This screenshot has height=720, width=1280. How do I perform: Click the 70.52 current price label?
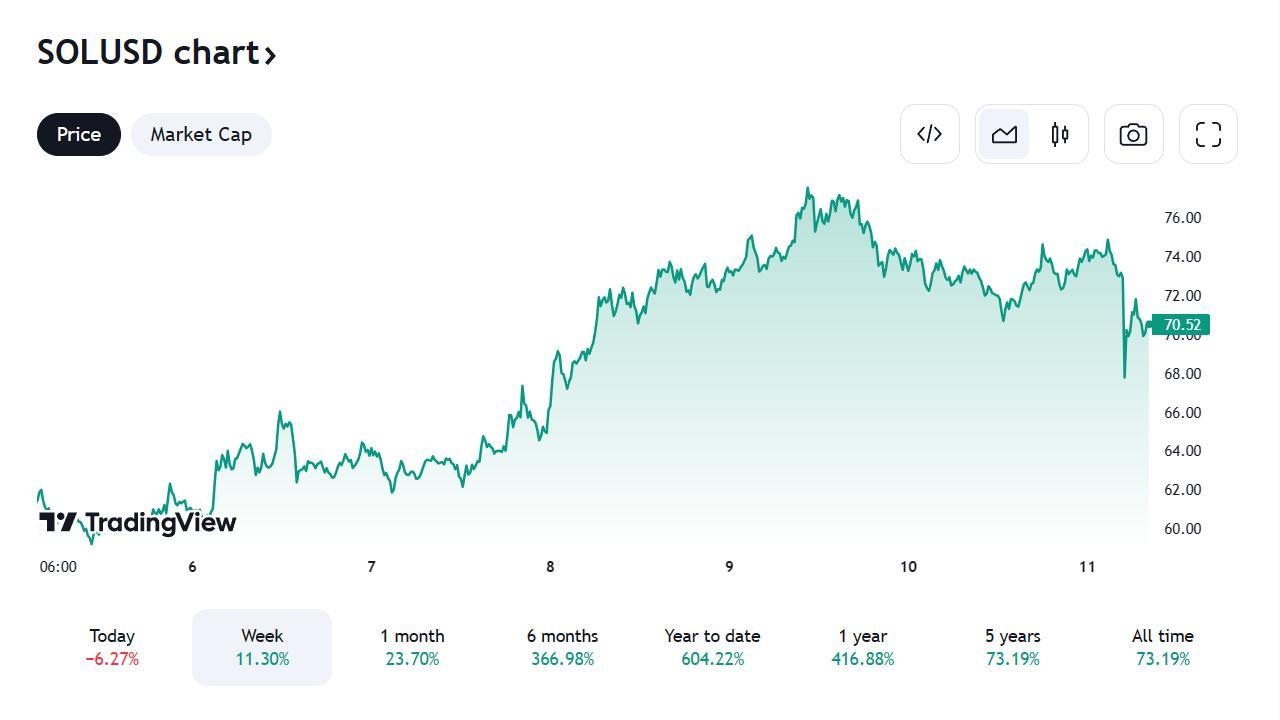(x=1181, y=325)
